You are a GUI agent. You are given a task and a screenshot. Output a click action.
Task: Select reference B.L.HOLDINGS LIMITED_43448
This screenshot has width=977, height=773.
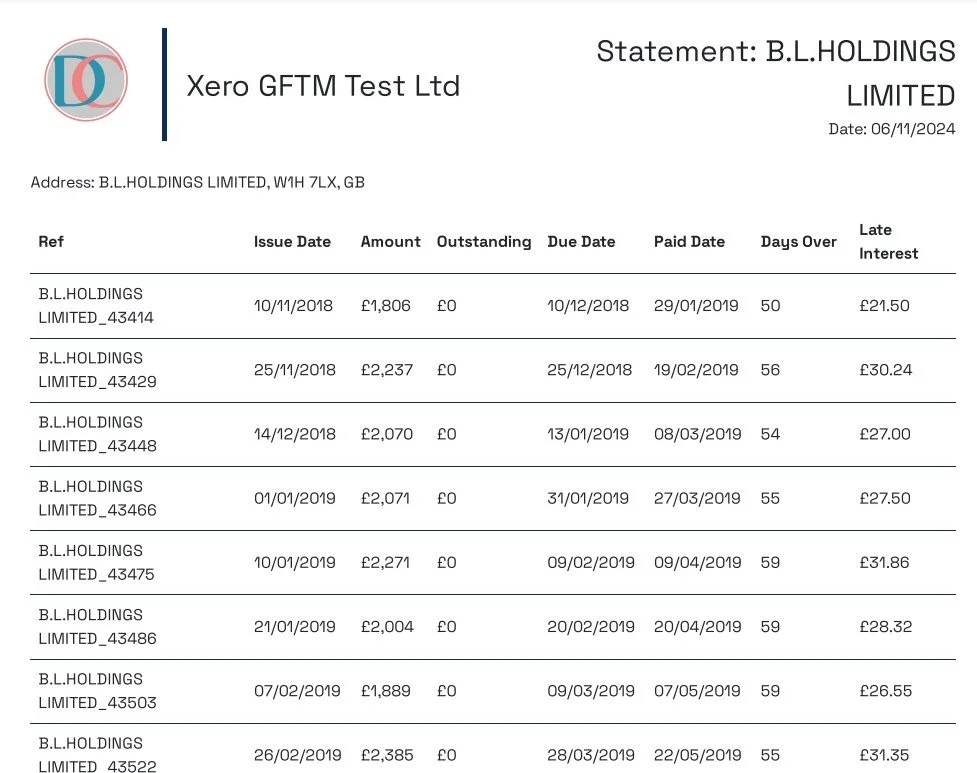pyautogui.click(x=97, y=434)
